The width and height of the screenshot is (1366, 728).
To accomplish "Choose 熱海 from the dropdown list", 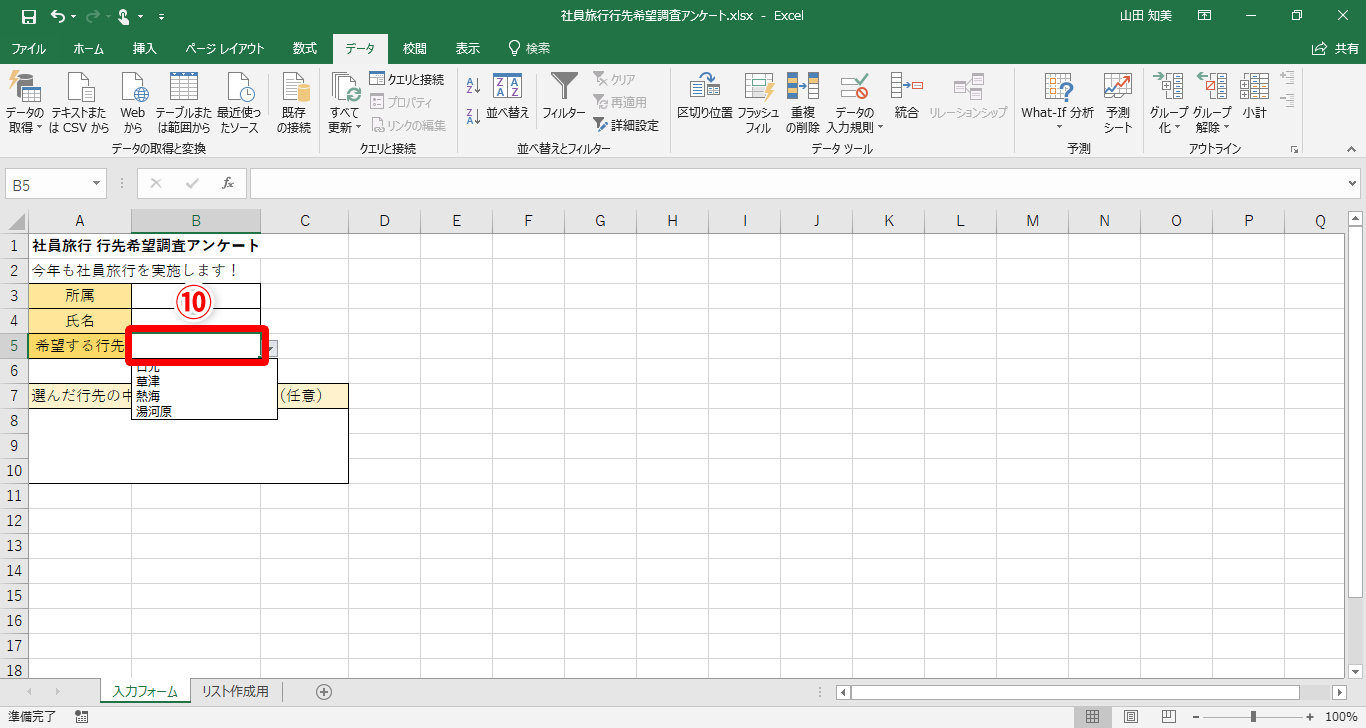I will click(148, 396).
